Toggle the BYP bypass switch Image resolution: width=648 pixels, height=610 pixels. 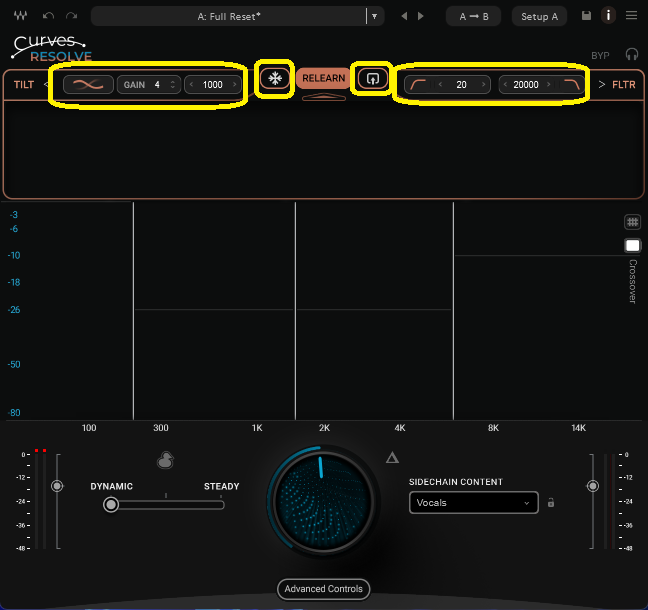(600, 56)
